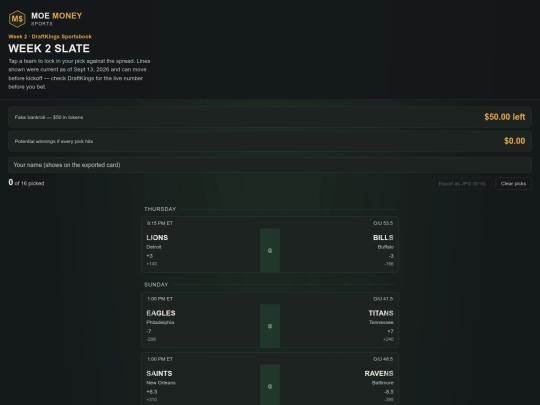This screenshot has height=405, width=540.
Task: Click the THURSDAY section header
Action: 160,209
